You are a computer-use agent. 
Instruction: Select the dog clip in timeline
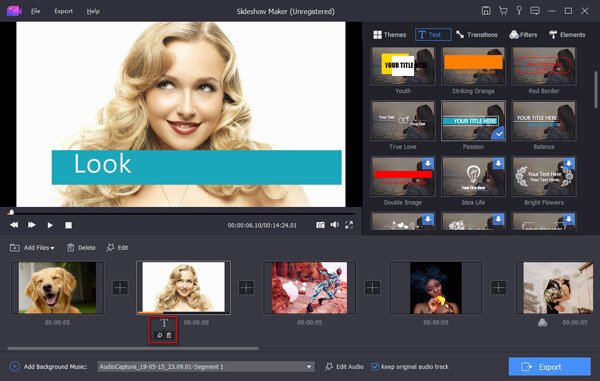pos(57,288)
